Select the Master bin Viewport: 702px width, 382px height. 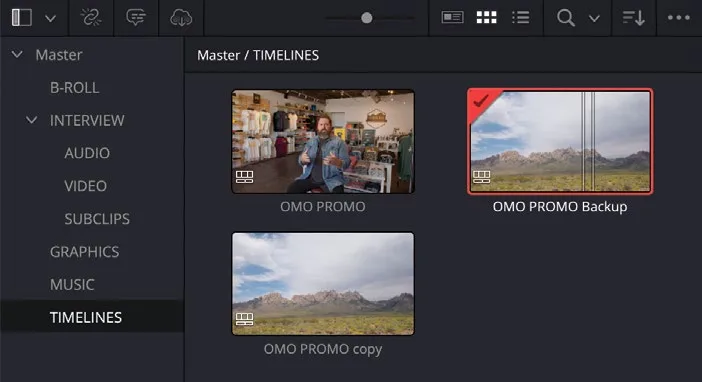pos(59,55)
